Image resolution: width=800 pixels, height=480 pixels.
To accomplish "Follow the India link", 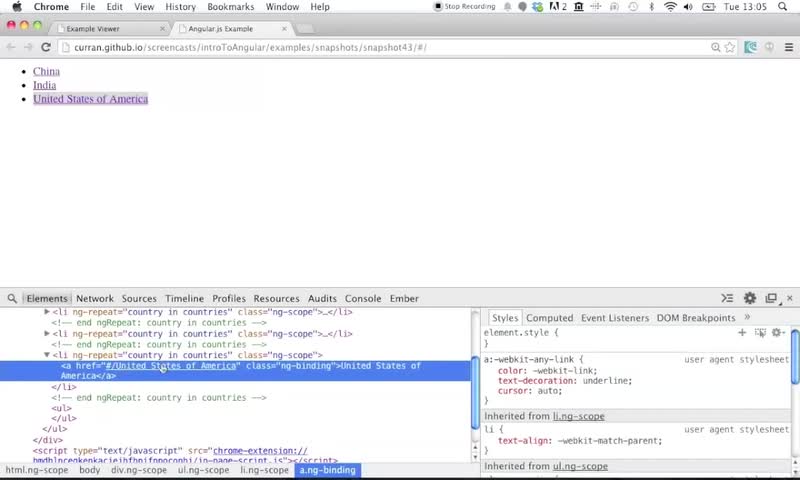I will point(44,85).
